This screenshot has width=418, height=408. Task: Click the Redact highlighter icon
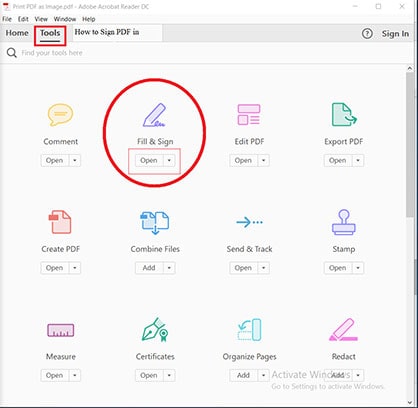click(x=343, y=330)
